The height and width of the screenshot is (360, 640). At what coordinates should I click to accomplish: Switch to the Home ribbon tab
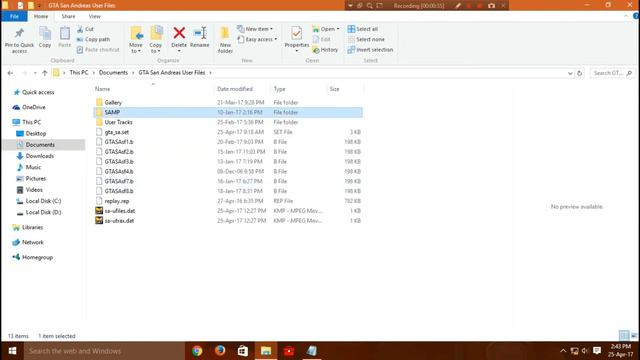[41, 16]
